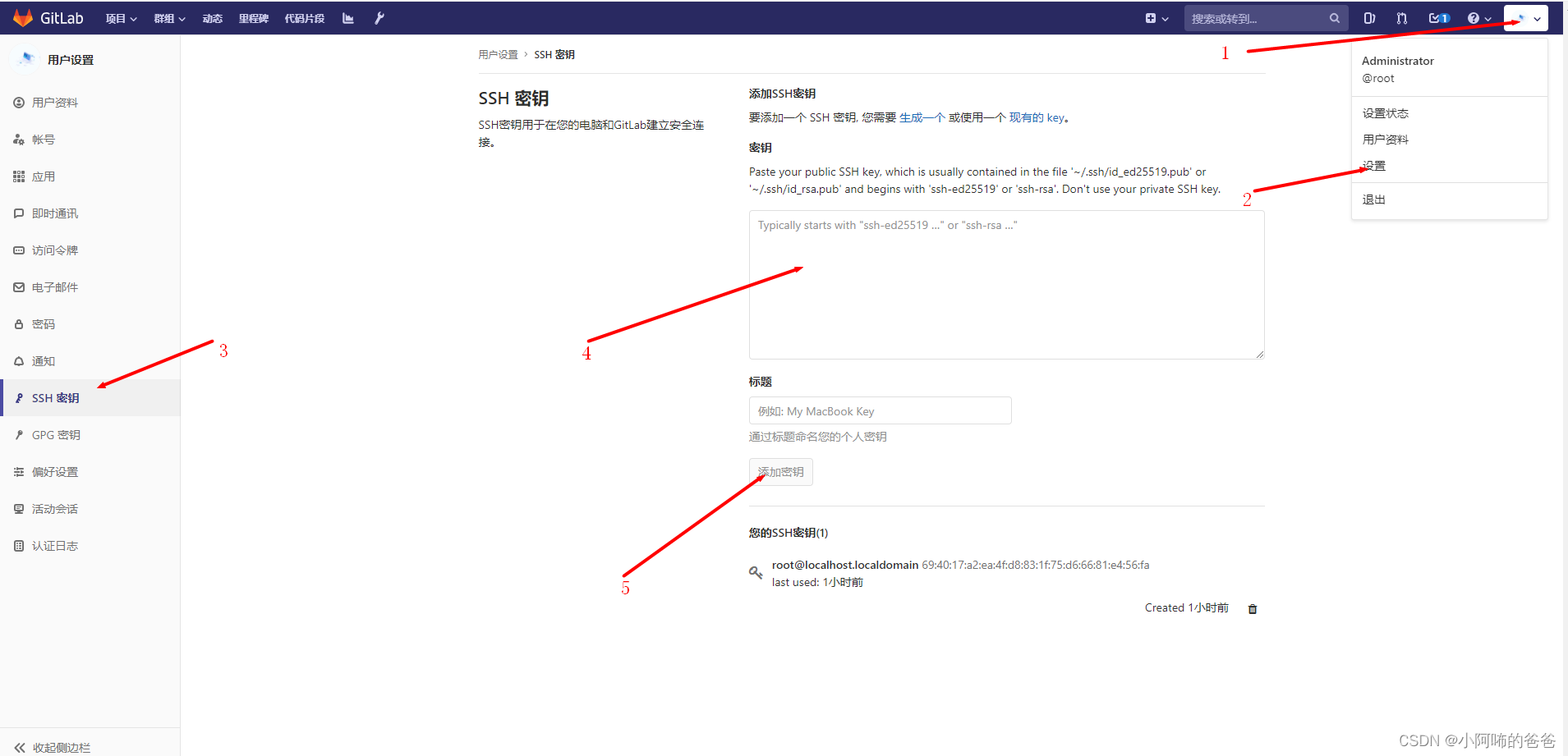Open SSH 密钥 key icon in sidebar

click(19, 398)
